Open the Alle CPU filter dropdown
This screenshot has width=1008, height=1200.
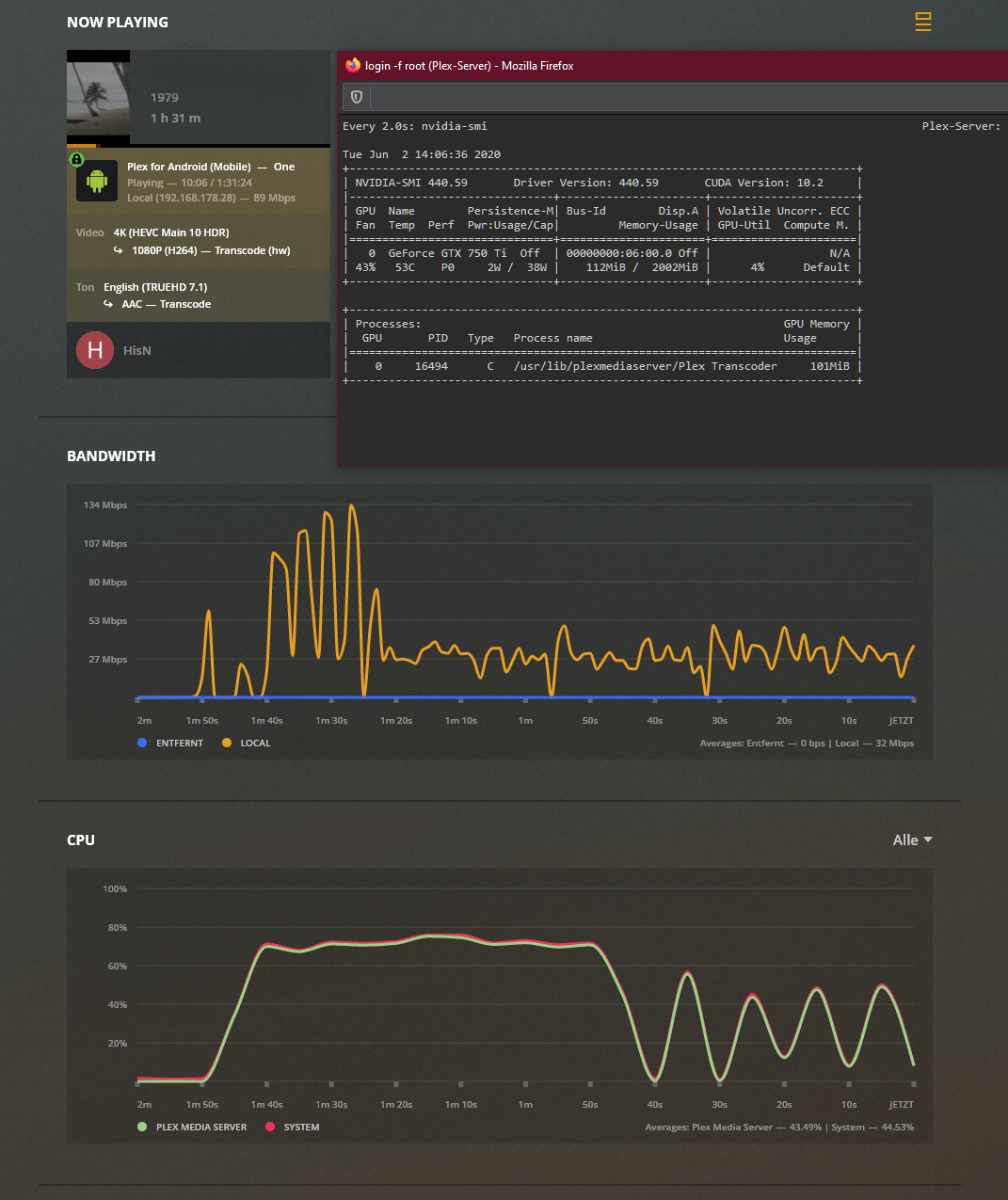912,840
